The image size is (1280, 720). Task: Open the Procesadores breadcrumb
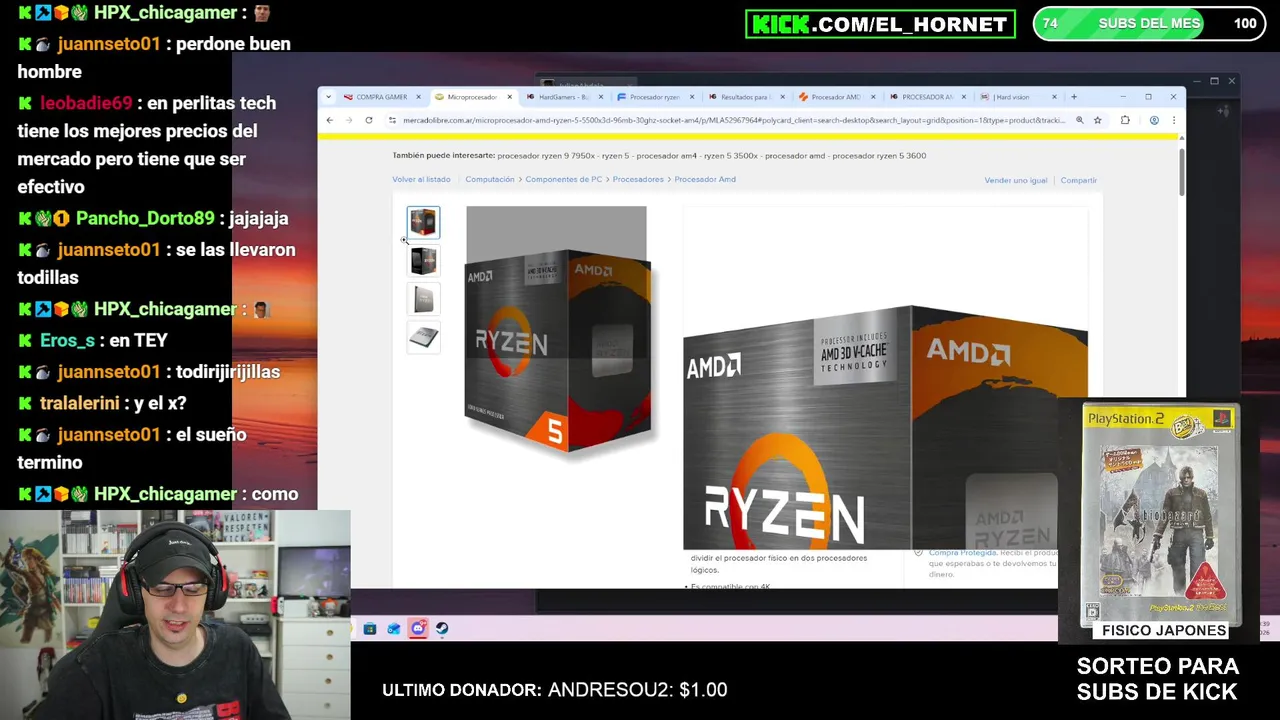tap(638, 179)
